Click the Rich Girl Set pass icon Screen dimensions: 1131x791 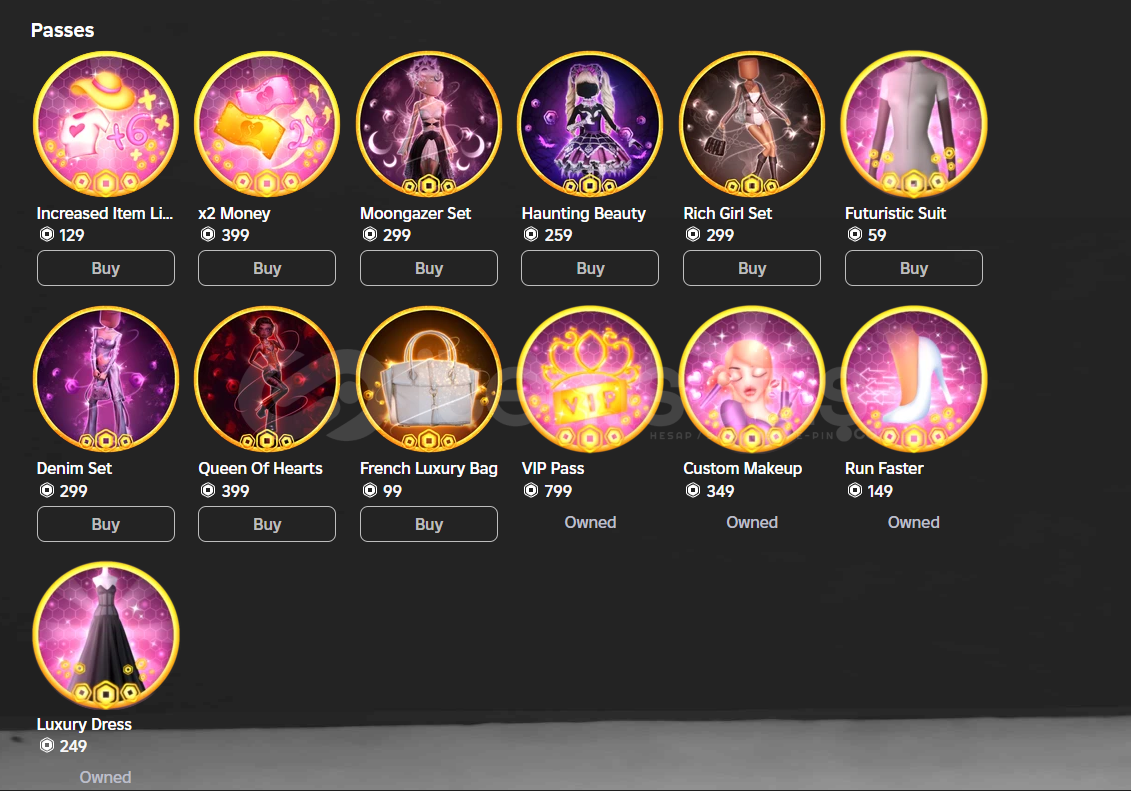pyautogui.click(x=752, y=124)
